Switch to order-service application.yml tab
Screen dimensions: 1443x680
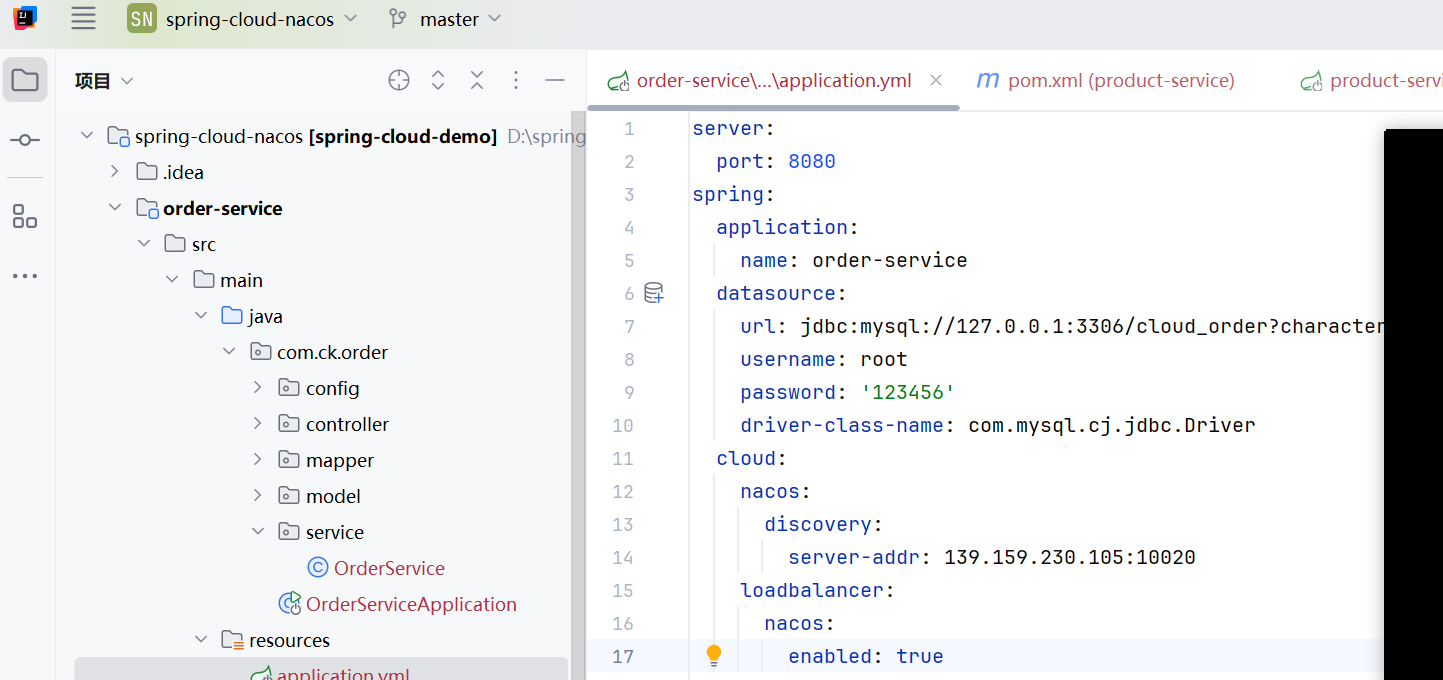[x=774, y=81]
